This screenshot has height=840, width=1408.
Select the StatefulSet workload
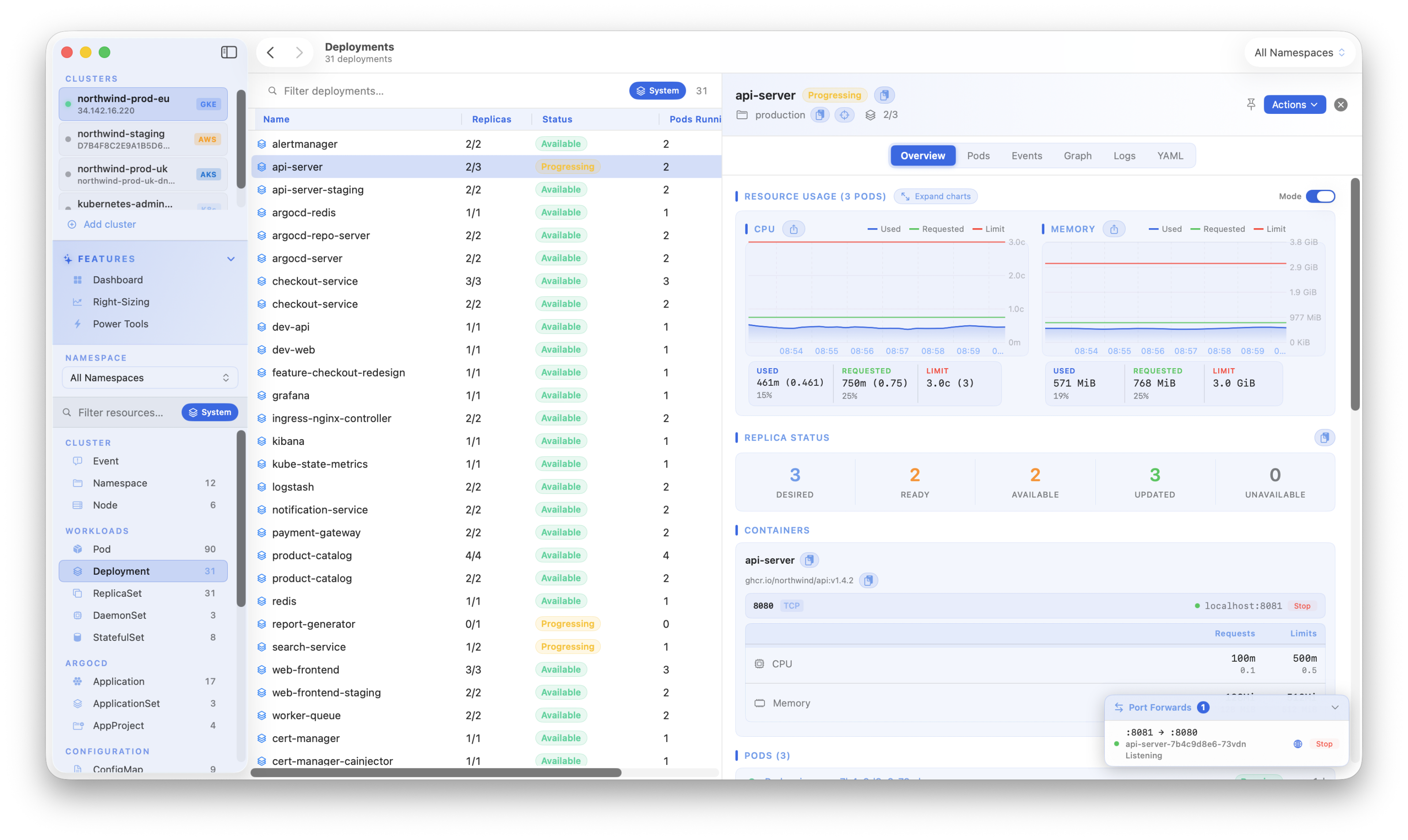(x=144, y=637)
